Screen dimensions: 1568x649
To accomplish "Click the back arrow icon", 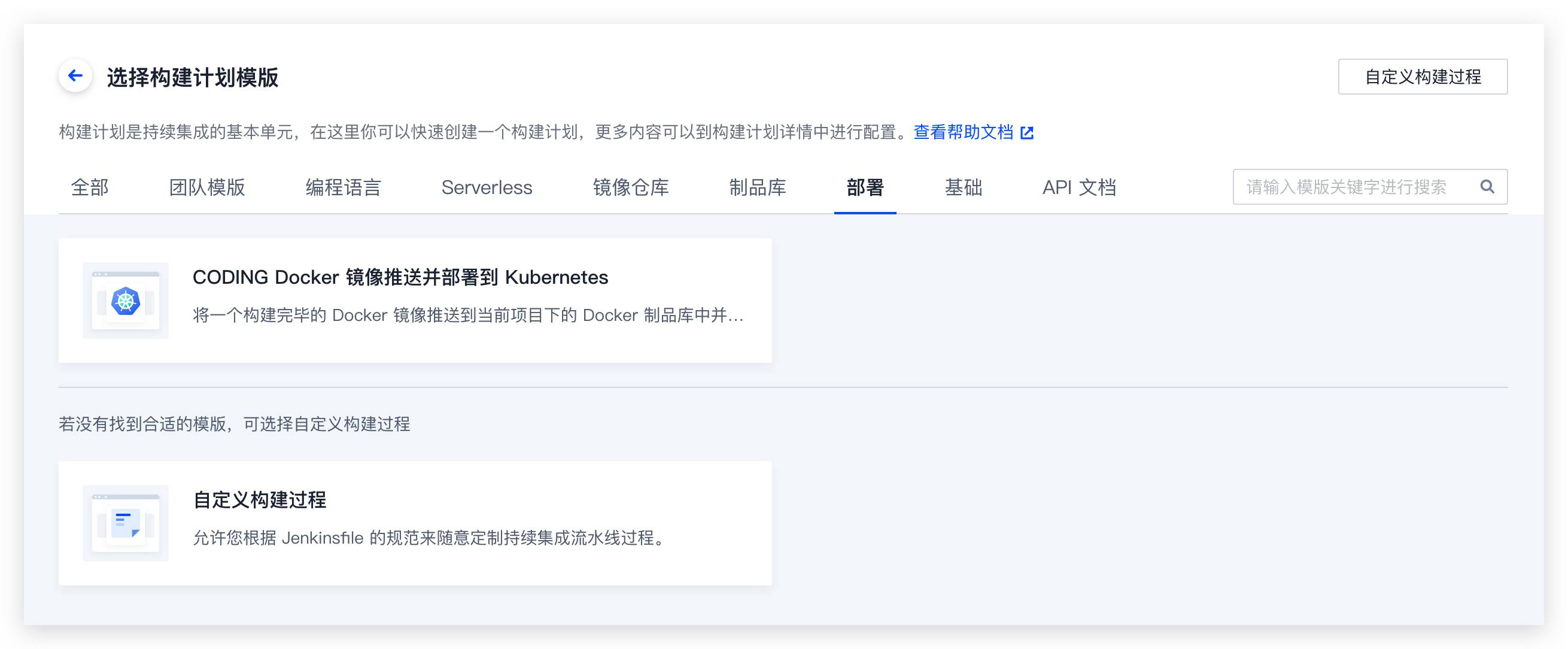I will click(x=75, y=76).
